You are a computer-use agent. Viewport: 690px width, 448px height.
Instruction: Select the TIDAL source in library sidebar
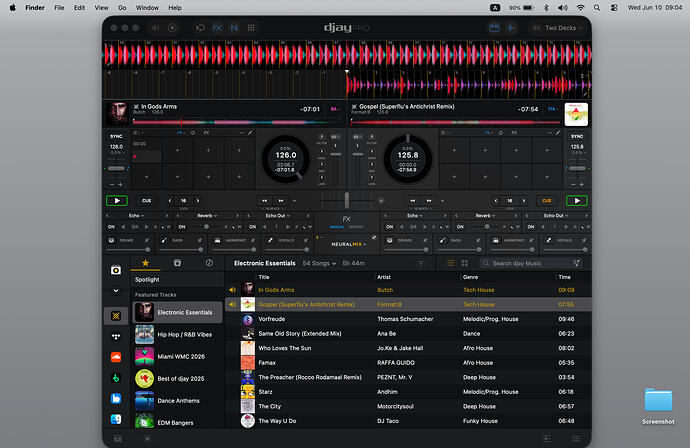pos(116,336)
